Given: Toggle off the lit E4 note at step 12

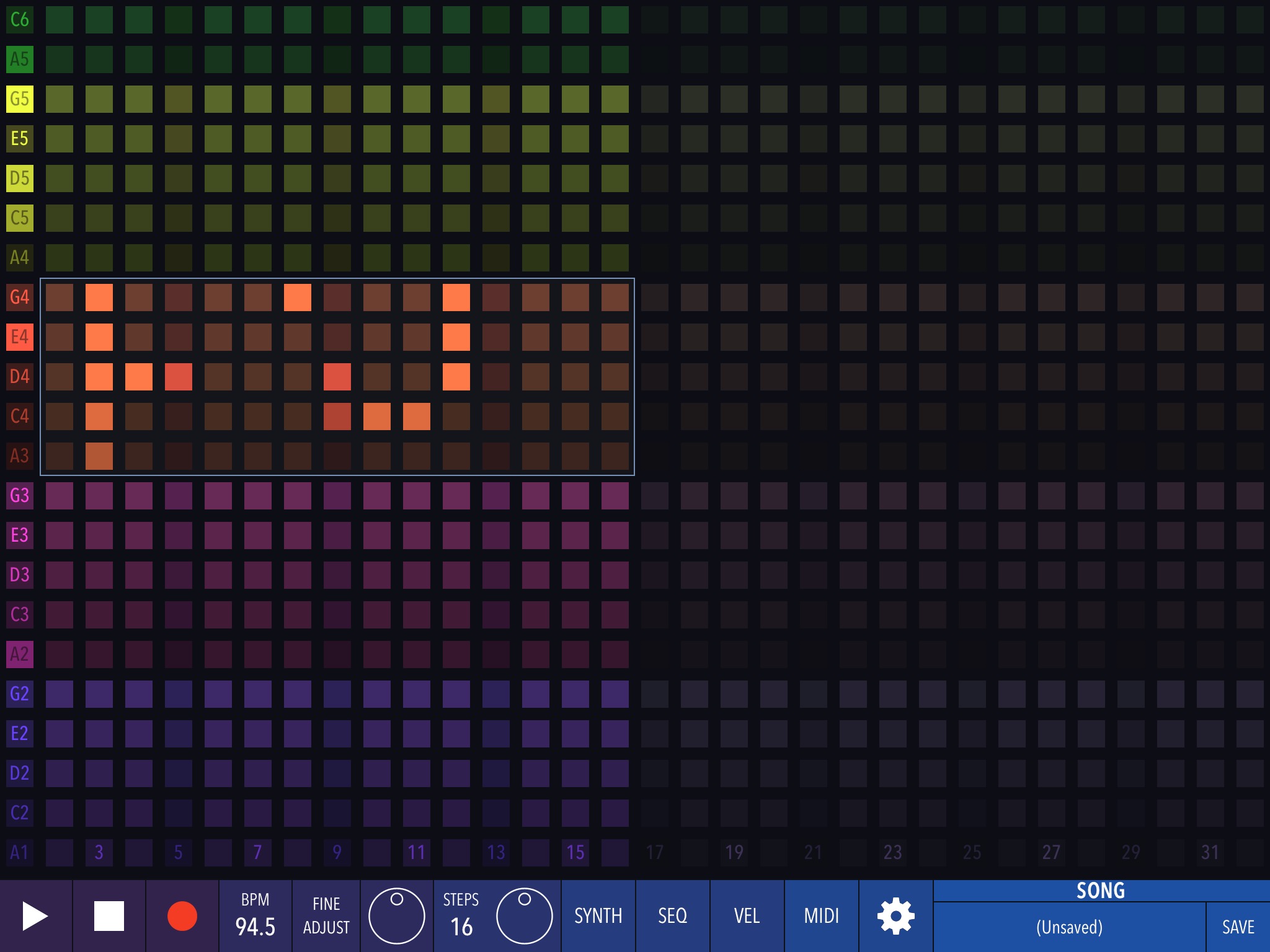Looking at the screenshot, I should (x=456, y=337).
